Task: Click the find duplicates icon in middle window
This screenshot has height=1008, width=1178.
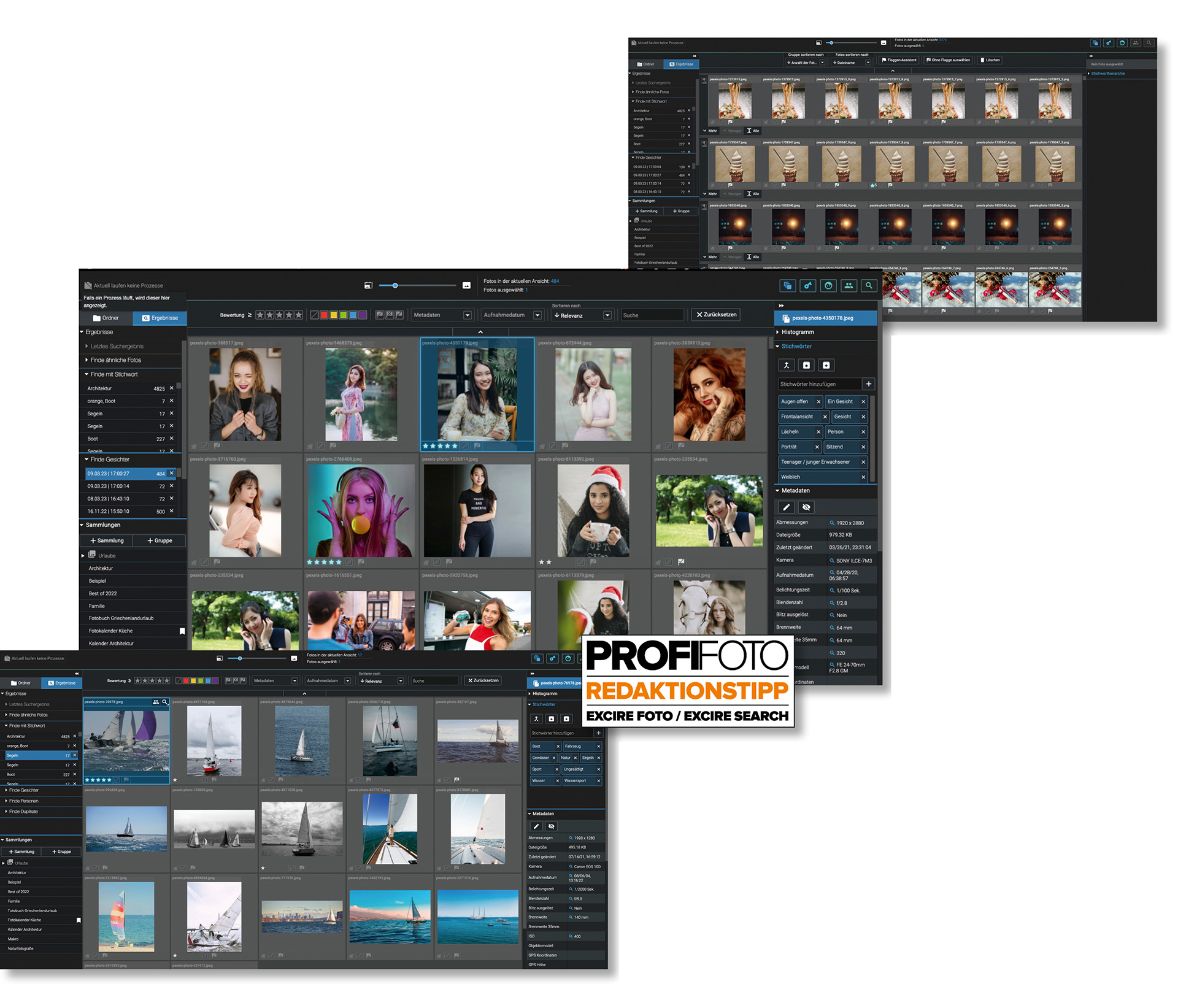Action: tap(788, 286)
